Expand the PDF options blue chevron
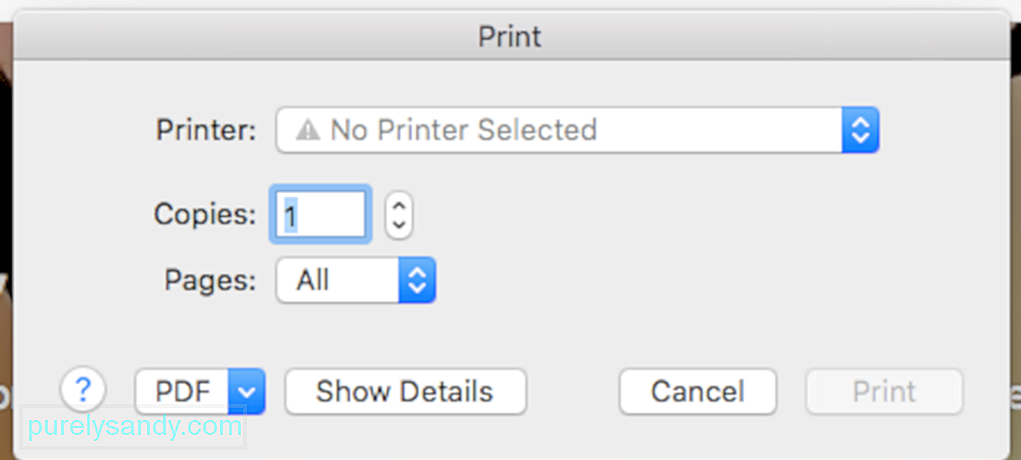 pos(247,392)
